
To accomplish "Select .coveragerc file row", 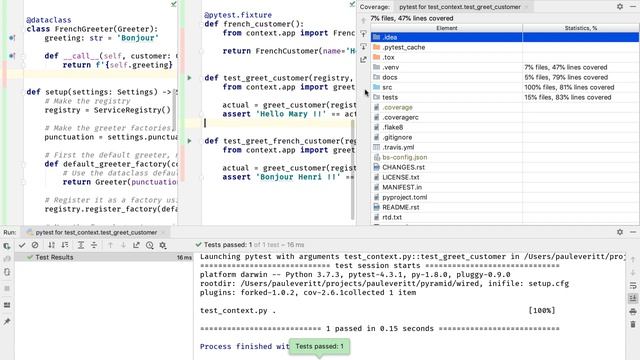I will tap(505, 117).
